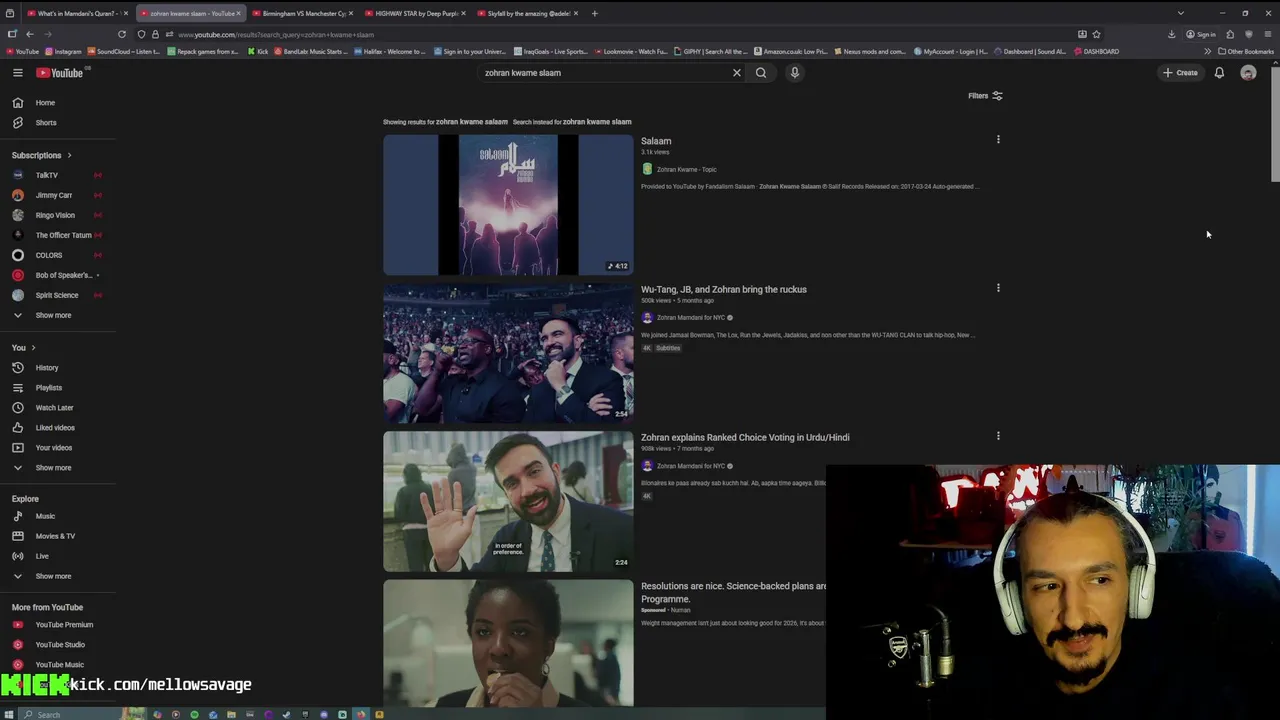1280x720 pixels.
Task: Open the account avatar menu
Action: coord(1248,72)
